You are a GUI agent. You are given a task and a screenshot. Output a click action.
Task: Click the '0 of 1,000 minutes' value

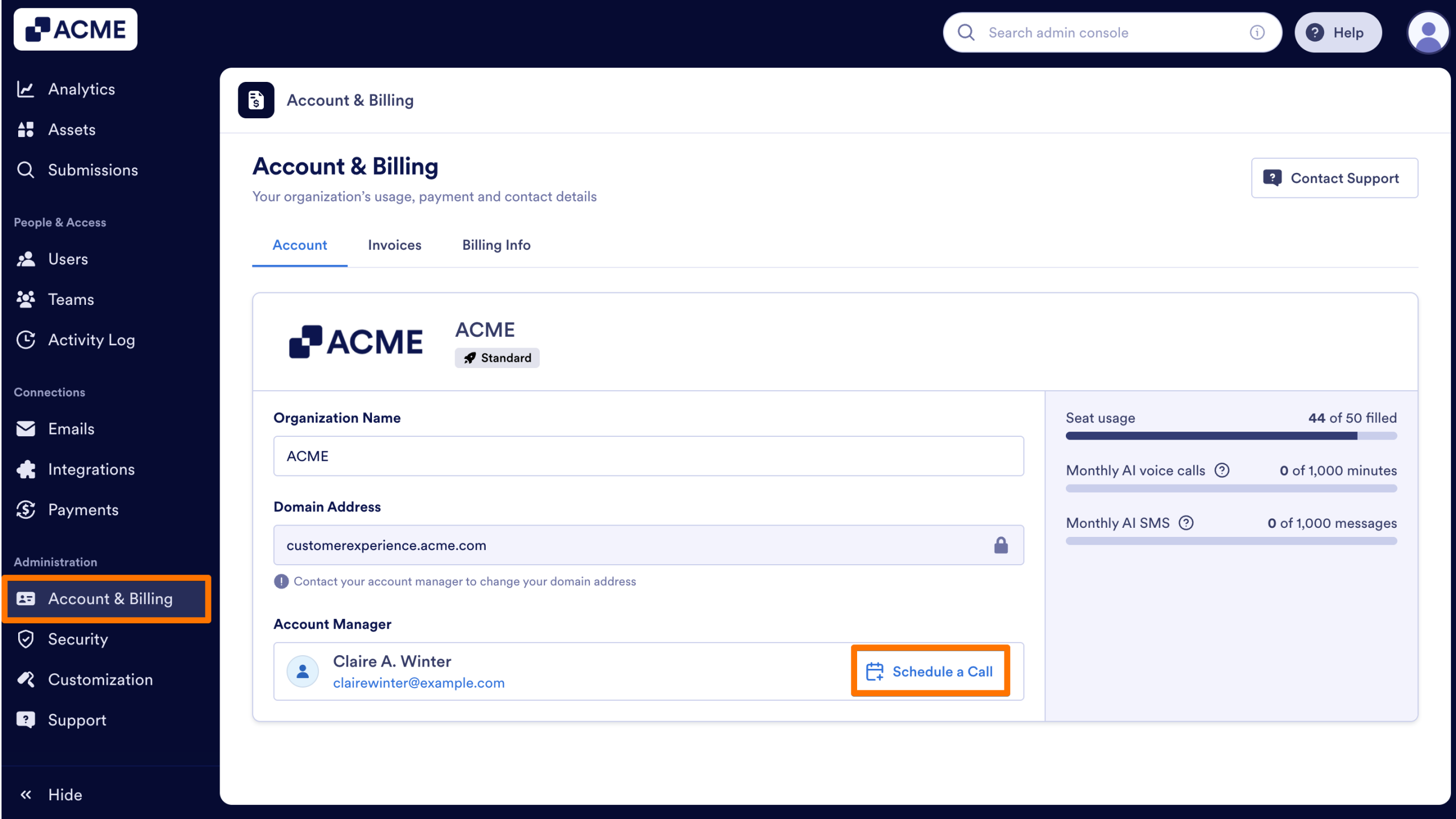1338,470
